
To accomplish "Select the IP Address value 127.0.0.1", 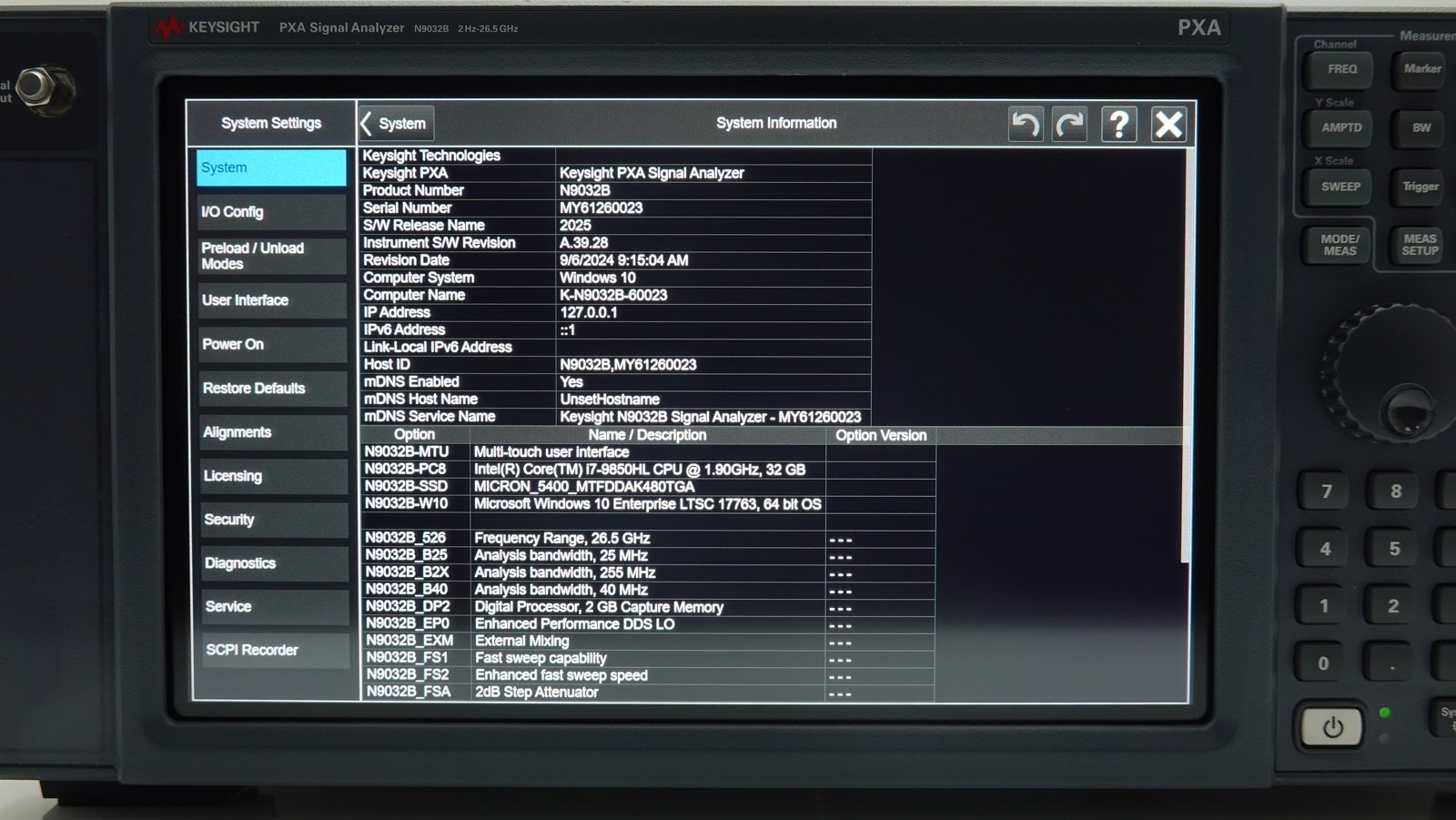I will coord(589,312).
